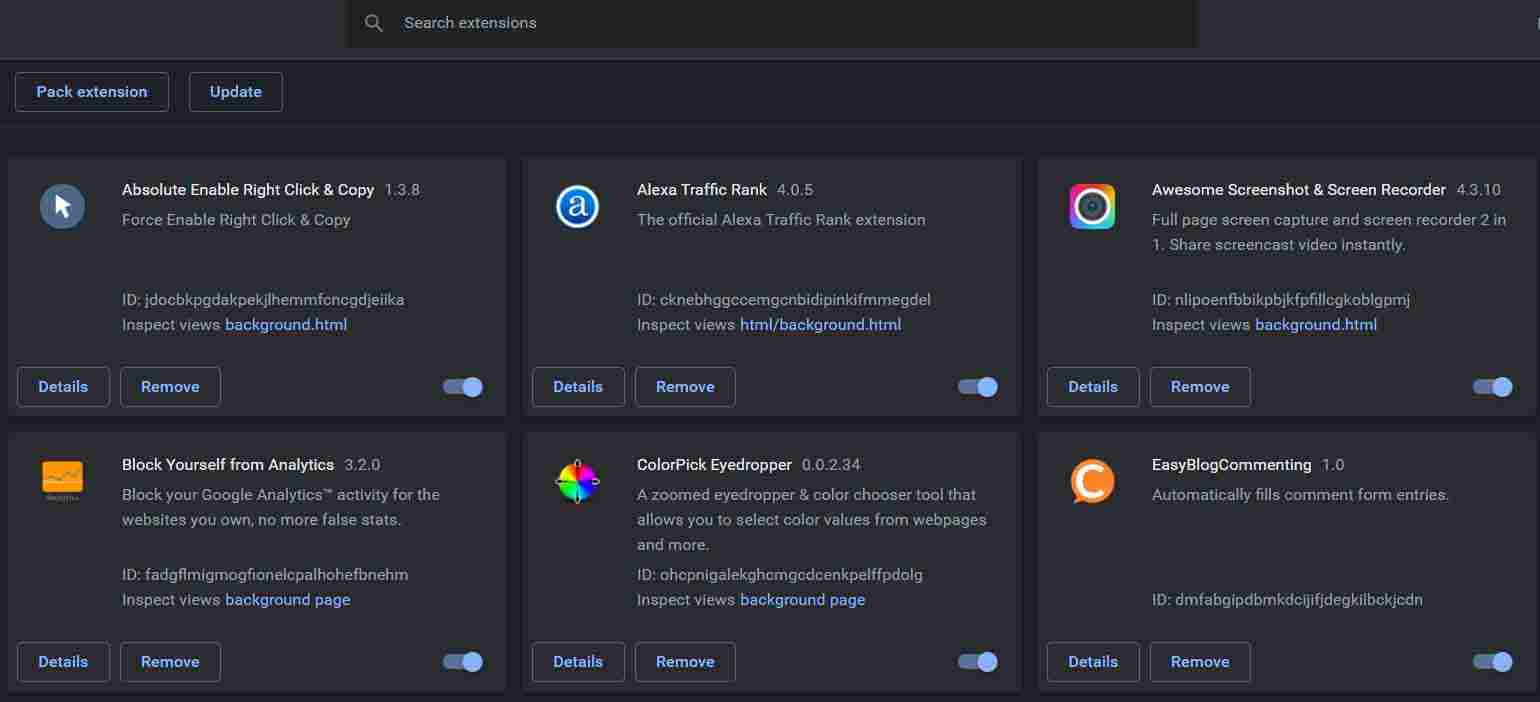Remove the ColorPick Eyedropper extension
This screenshot has width=1540, height=702.
(x=685, y=662)
